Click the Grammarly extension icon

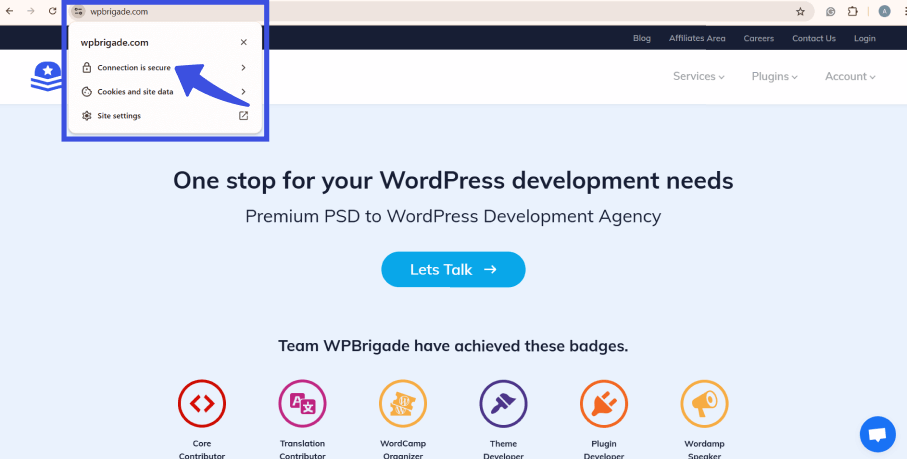click(831, 12)
